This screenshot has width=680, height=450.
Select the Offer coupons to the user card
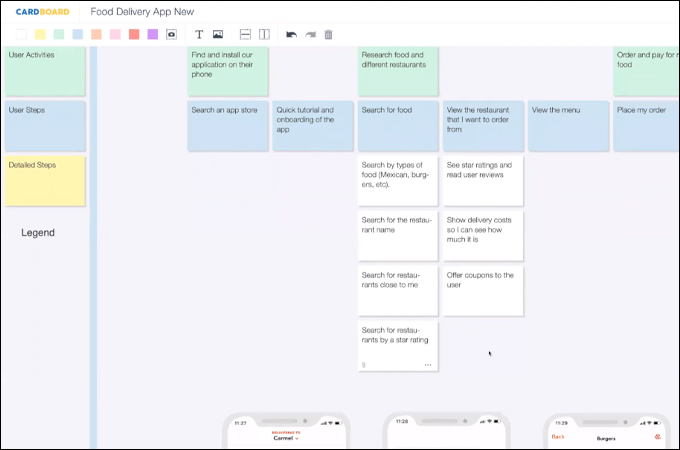point(483,291)
